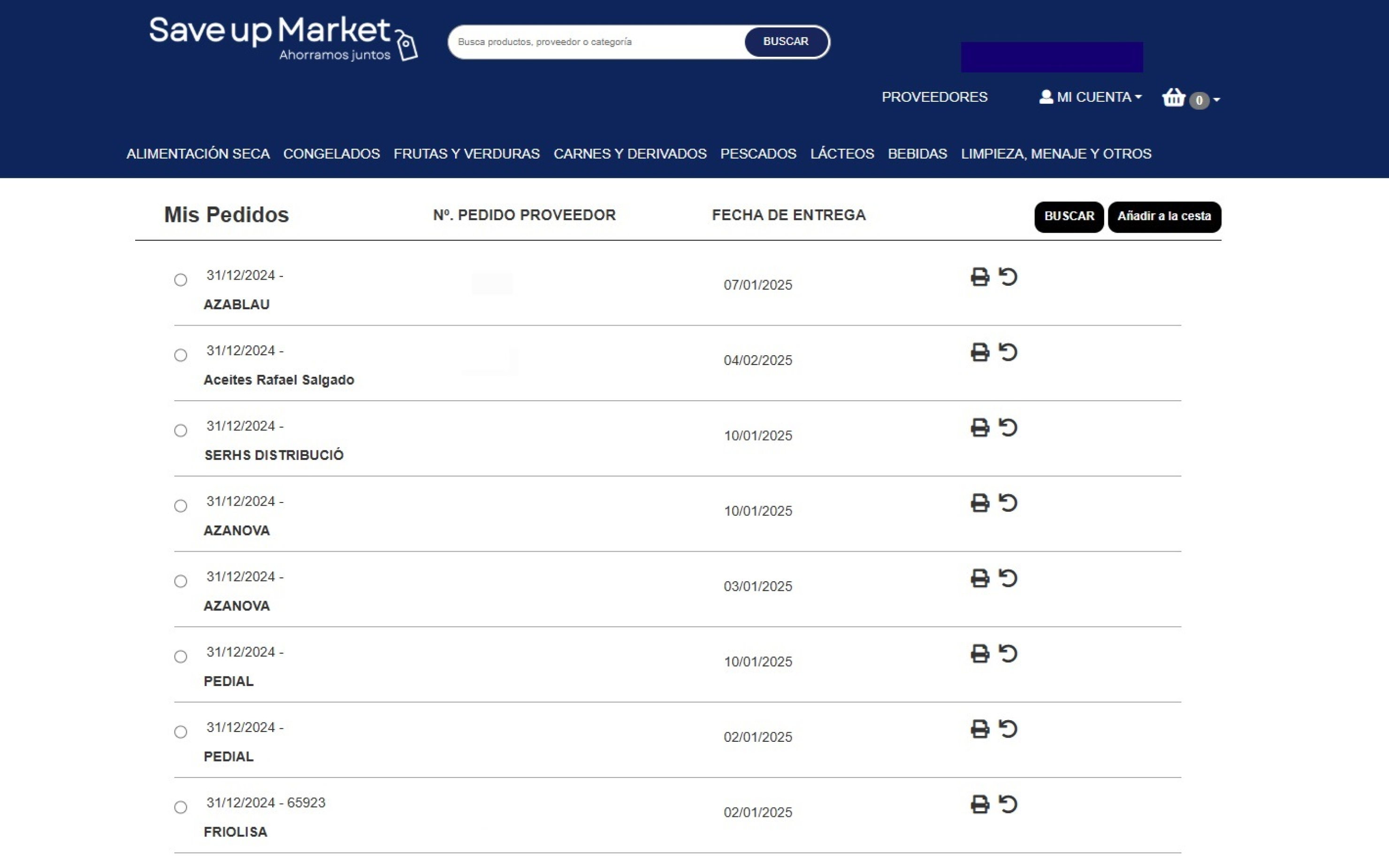Viewport: 1389px width, 868px height.
Task: Click delivery date 07/01/2025
Action: click(x=758, y=285)
